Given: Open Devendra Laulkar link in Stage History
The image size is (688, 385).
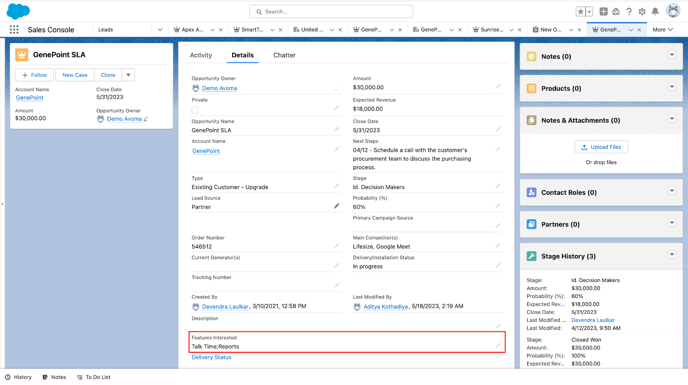Looking at the screenshot, I should tap(593, 320).
